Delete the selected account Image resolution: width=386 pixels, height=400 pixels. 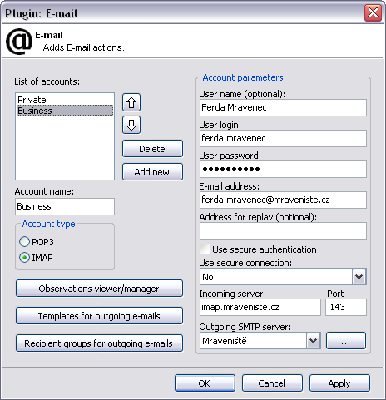(x=152, y=149)
